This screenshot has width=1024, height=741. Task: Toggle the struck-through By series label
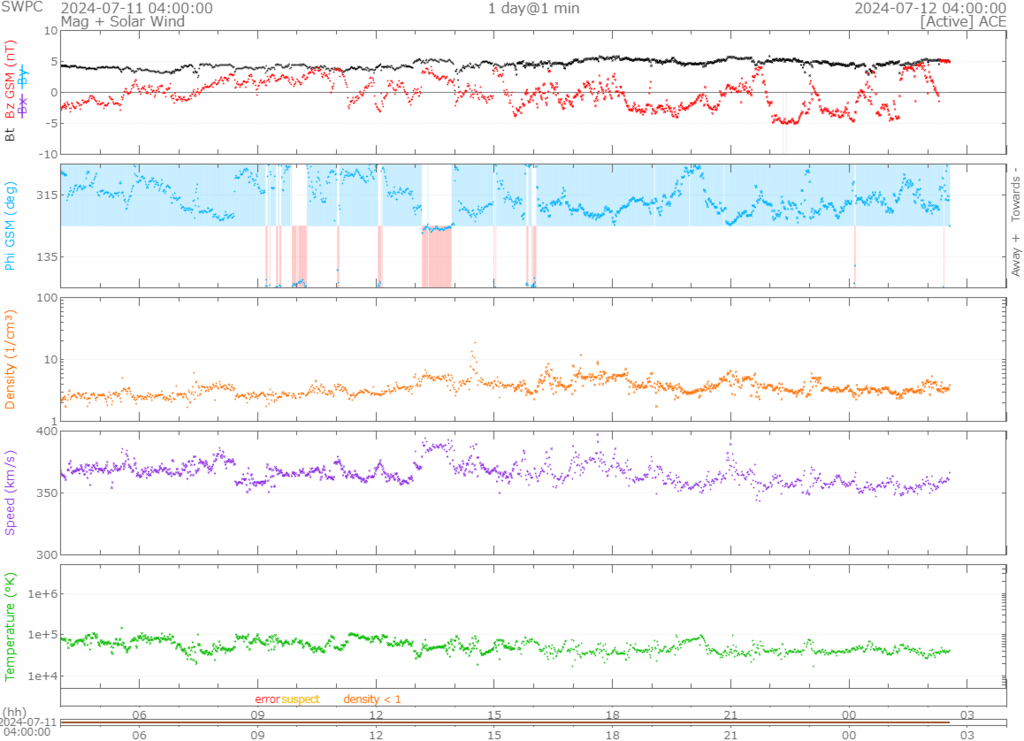(23, 77)
